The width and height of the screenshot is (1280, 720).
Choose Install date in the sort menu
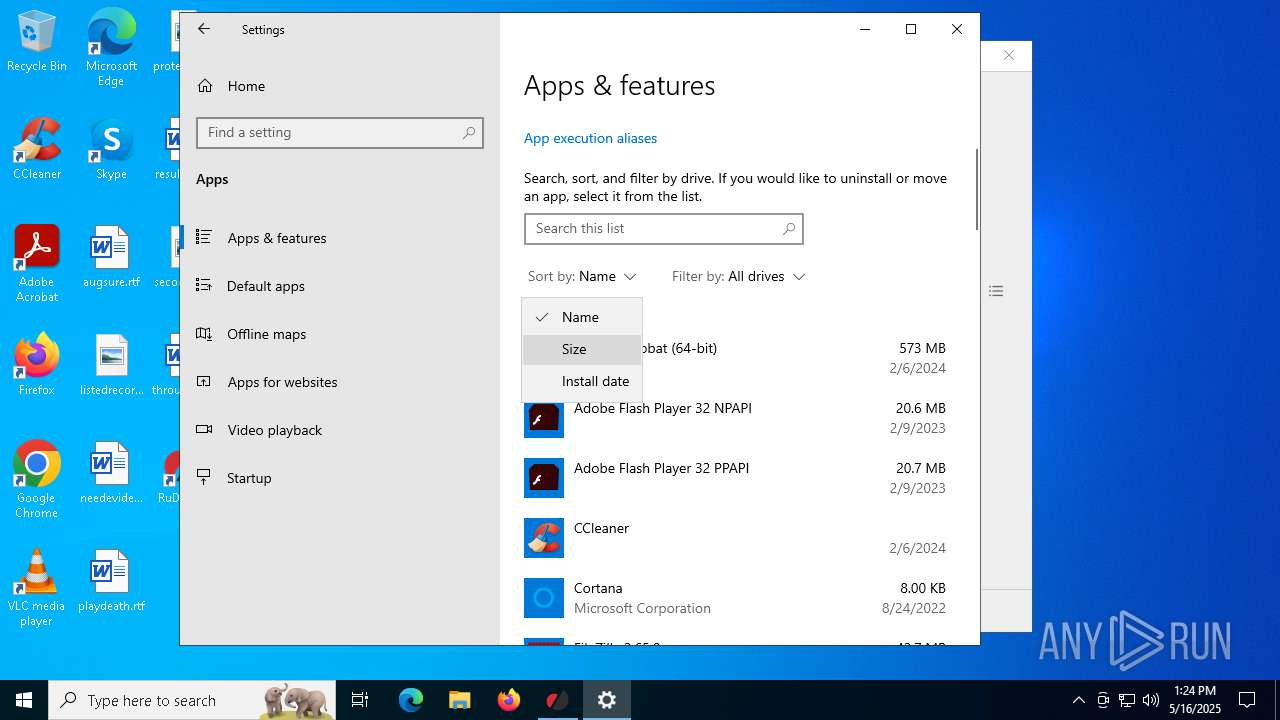coord(582,381)
